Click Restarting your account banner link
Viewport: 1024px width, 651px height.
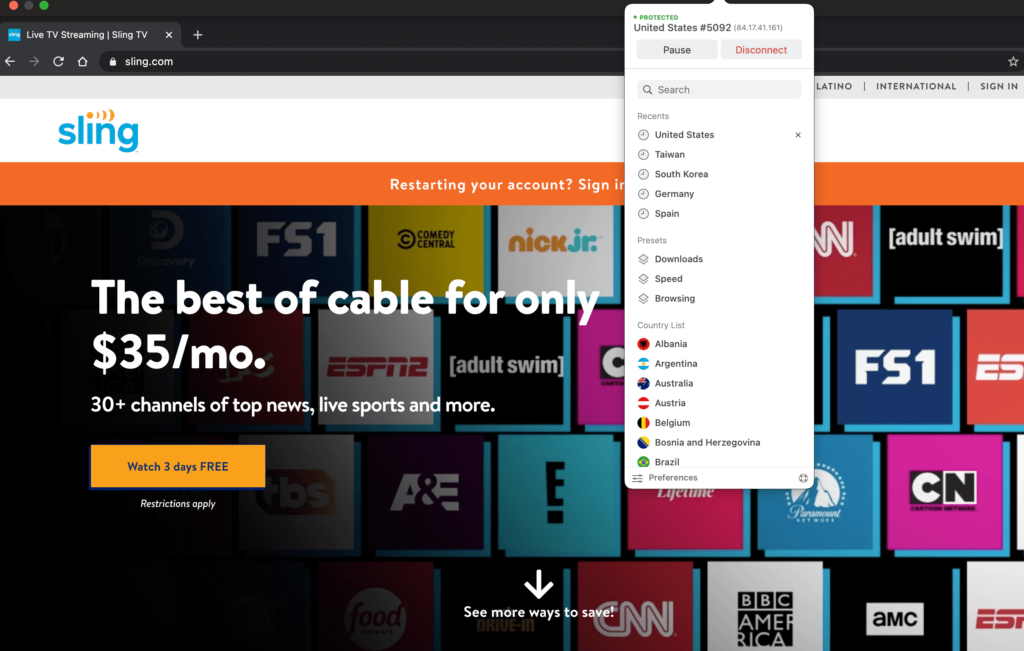coord(507,185)
